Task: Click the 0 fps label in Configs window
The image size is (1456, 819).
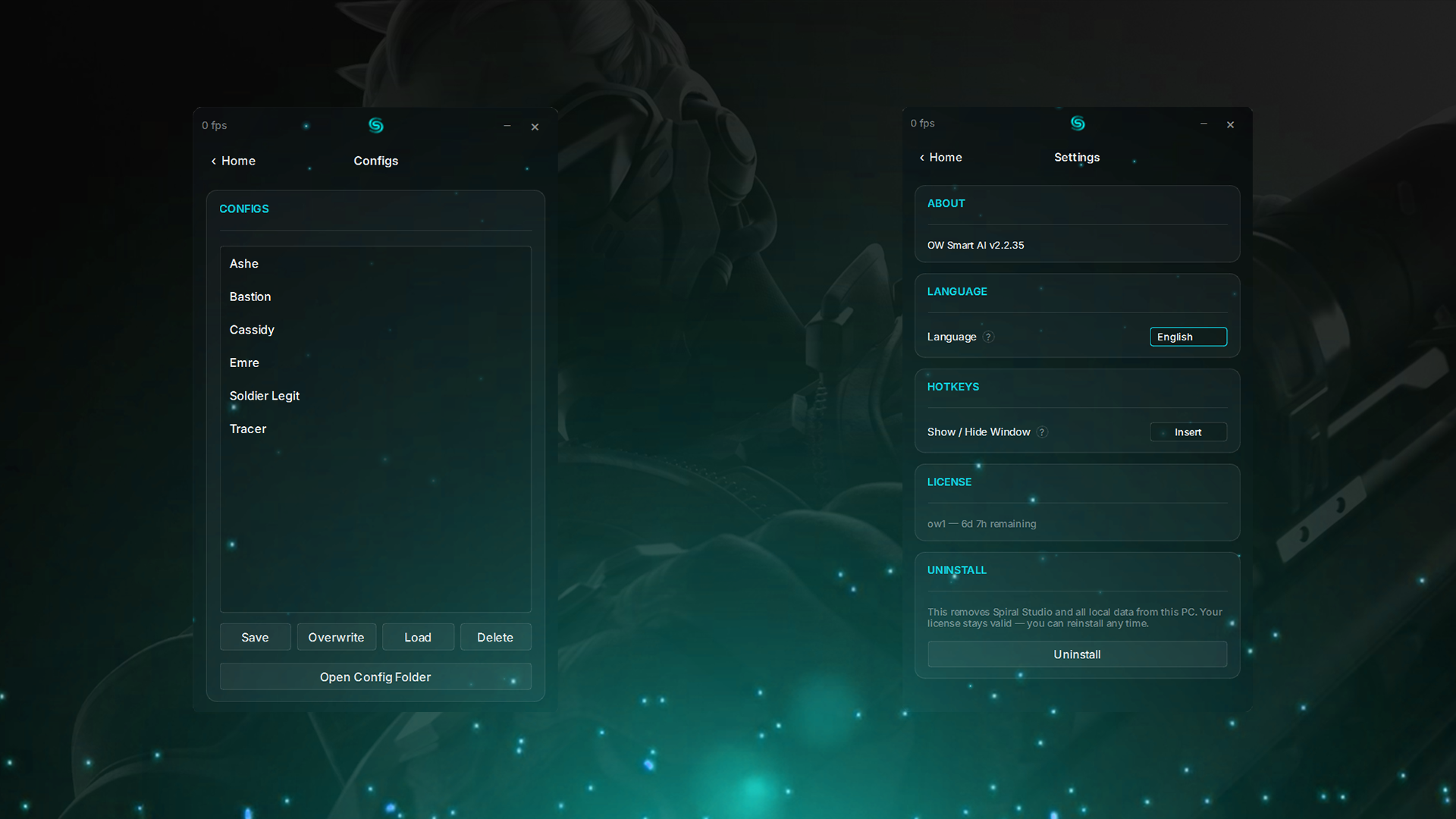Action: (x=215, y=125)
